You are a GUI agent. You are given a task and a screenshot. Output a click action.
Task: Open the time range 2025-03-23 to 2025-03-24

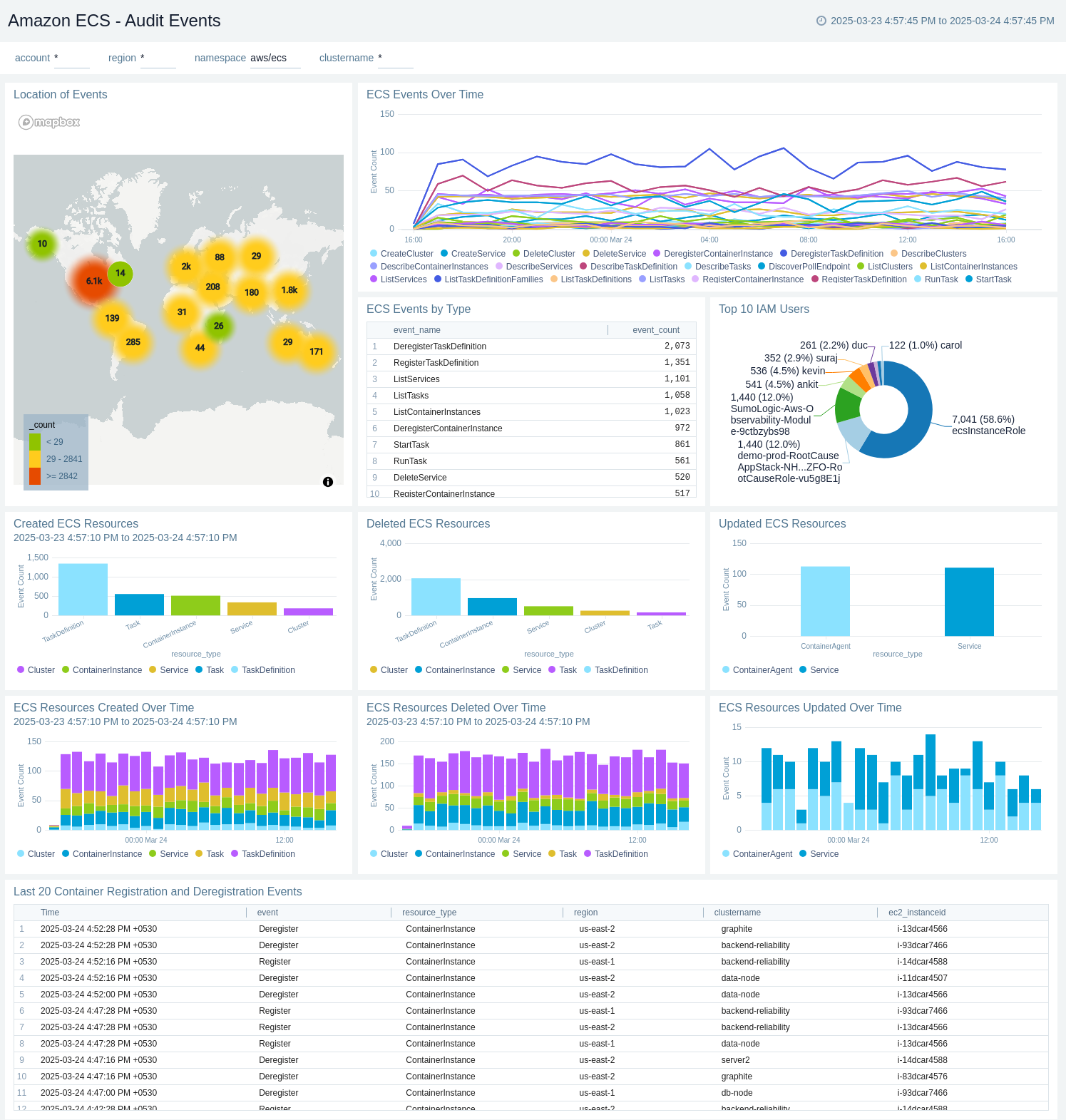tap(942, 21)
